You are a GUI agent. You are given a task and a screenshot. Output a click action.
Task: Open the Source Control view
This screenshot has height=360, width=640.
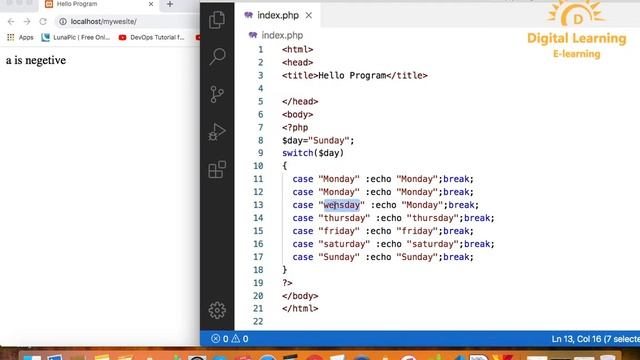coord(217,94)
